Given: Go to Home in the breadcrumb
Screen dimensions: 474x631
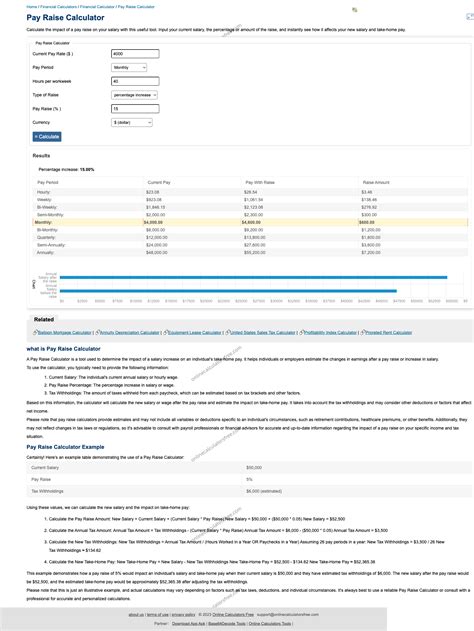Looking at the screenshot, I should 31,7.
